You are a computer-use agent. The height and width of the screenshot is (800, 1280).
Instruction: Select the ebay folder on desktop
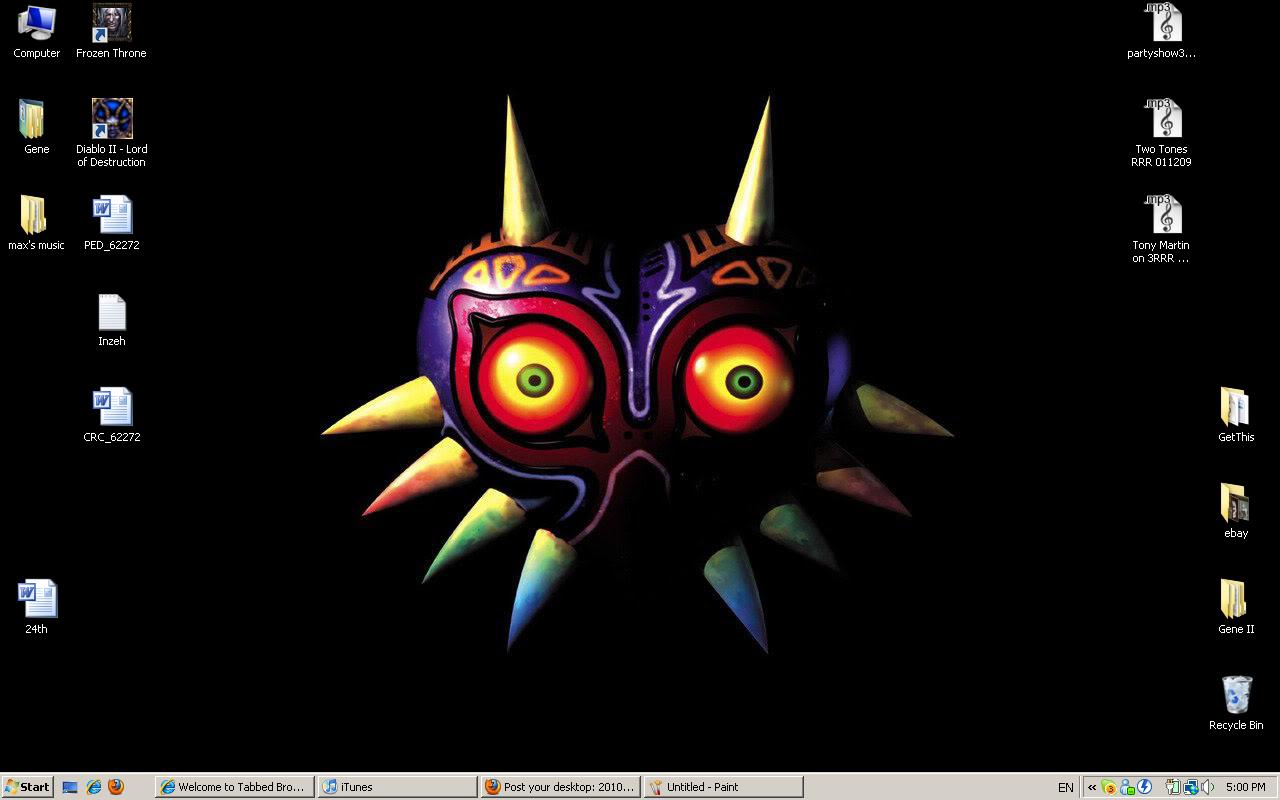point(1236,504)
